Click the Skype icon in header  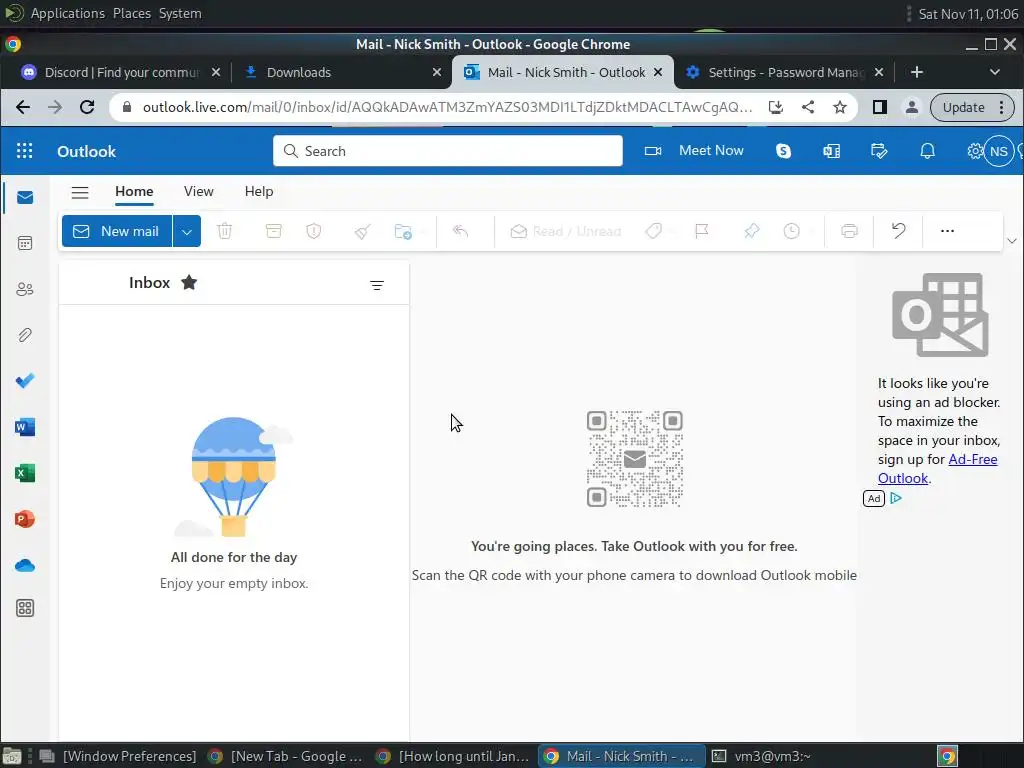pyautogui.click(x=783, y=151)
